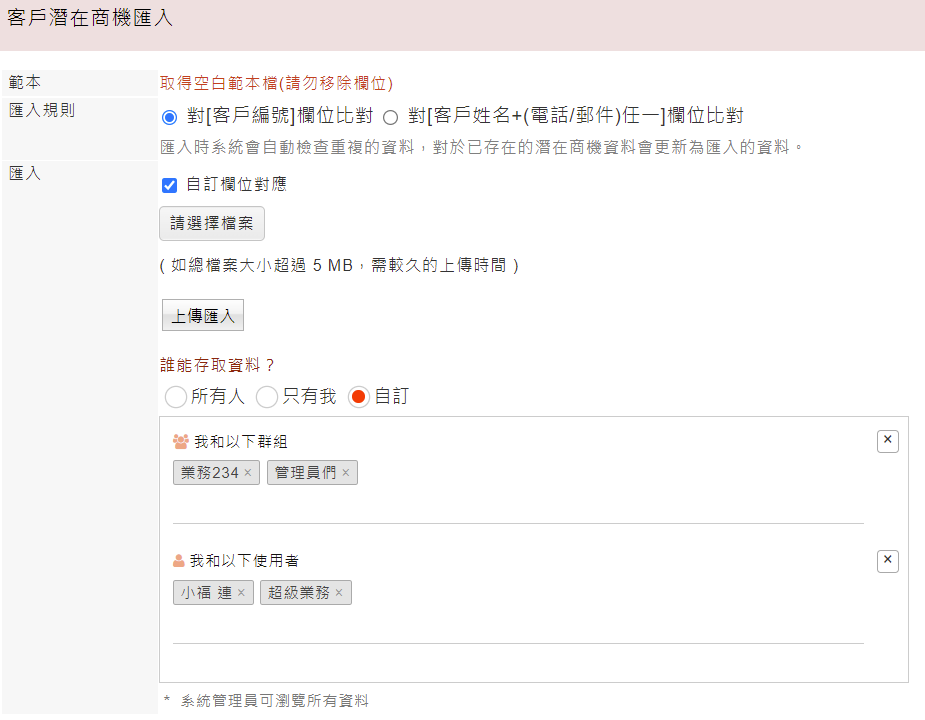Click the 業務234 group tag

[x=209, y=473]
